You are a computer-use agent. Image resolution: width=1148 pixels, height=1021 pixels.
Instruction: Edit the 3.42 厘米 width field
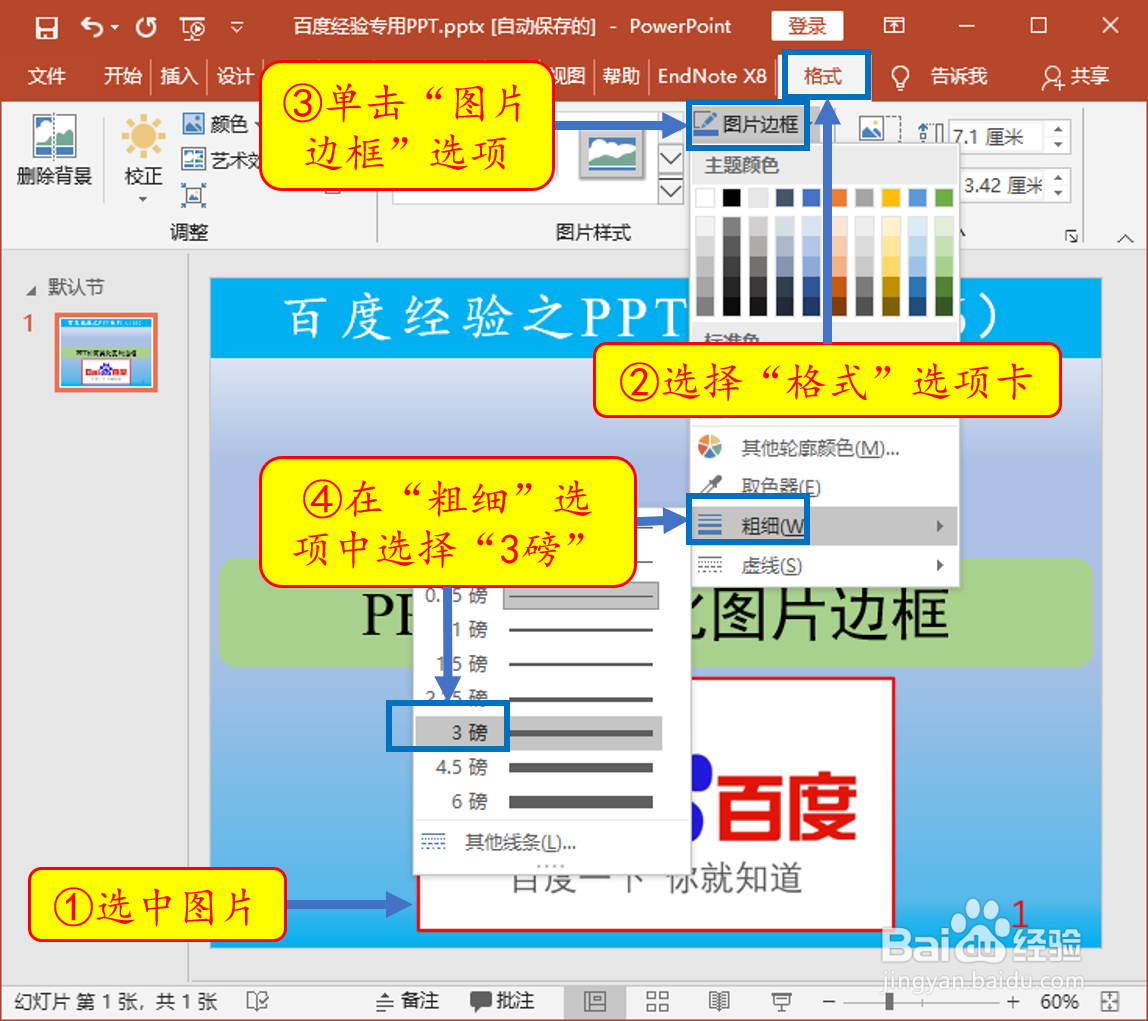pos(1002,185)
